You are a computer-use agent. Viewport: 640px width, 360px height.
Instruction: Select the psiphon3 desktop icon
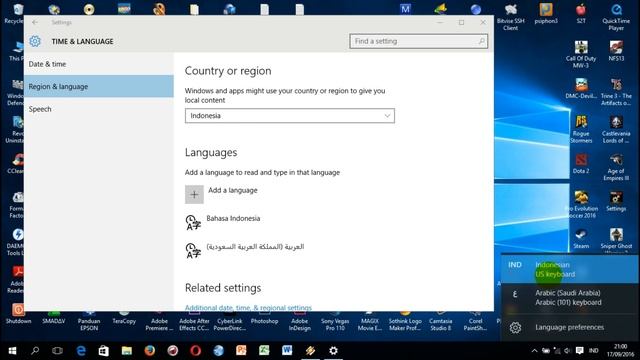coord(546,14)
